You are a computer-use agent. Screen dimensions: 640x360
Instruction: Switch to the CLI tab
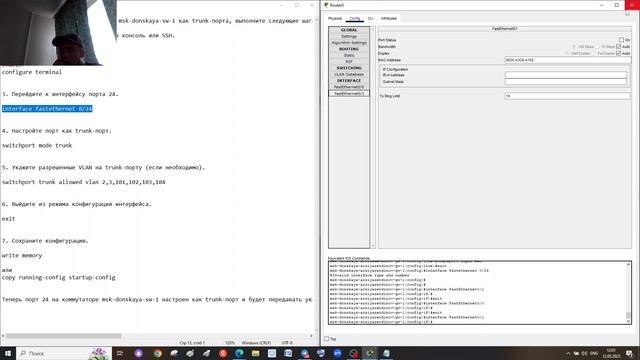(371, 18)
